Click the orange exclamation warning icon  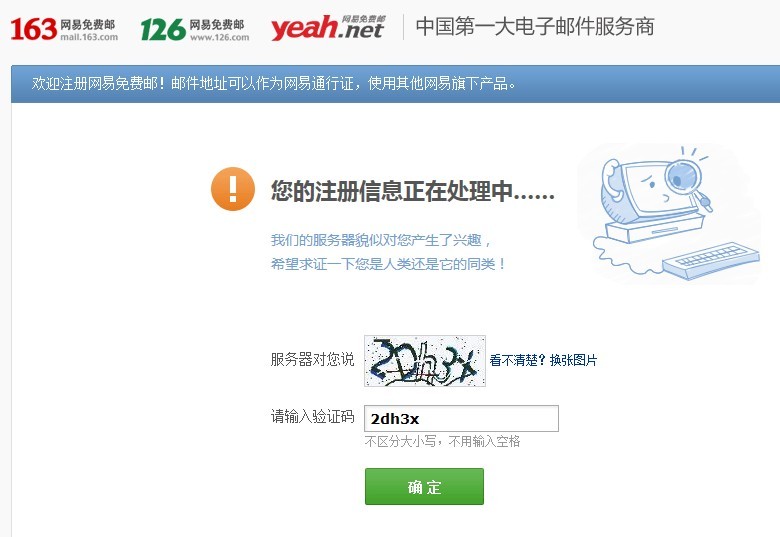pyautogui.click(x=233, y=189)
